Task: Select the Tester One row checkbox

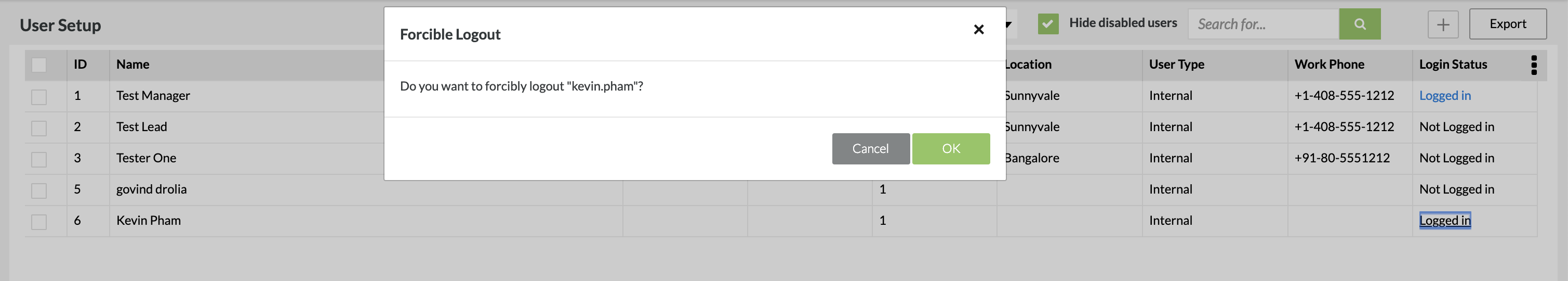Action: tap(39, 159)
